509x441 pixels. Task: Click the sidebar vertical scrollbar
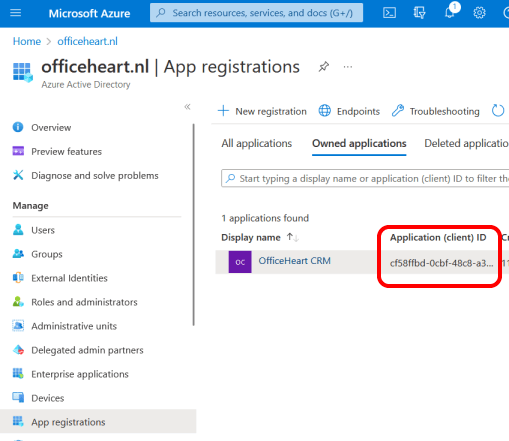193,225
